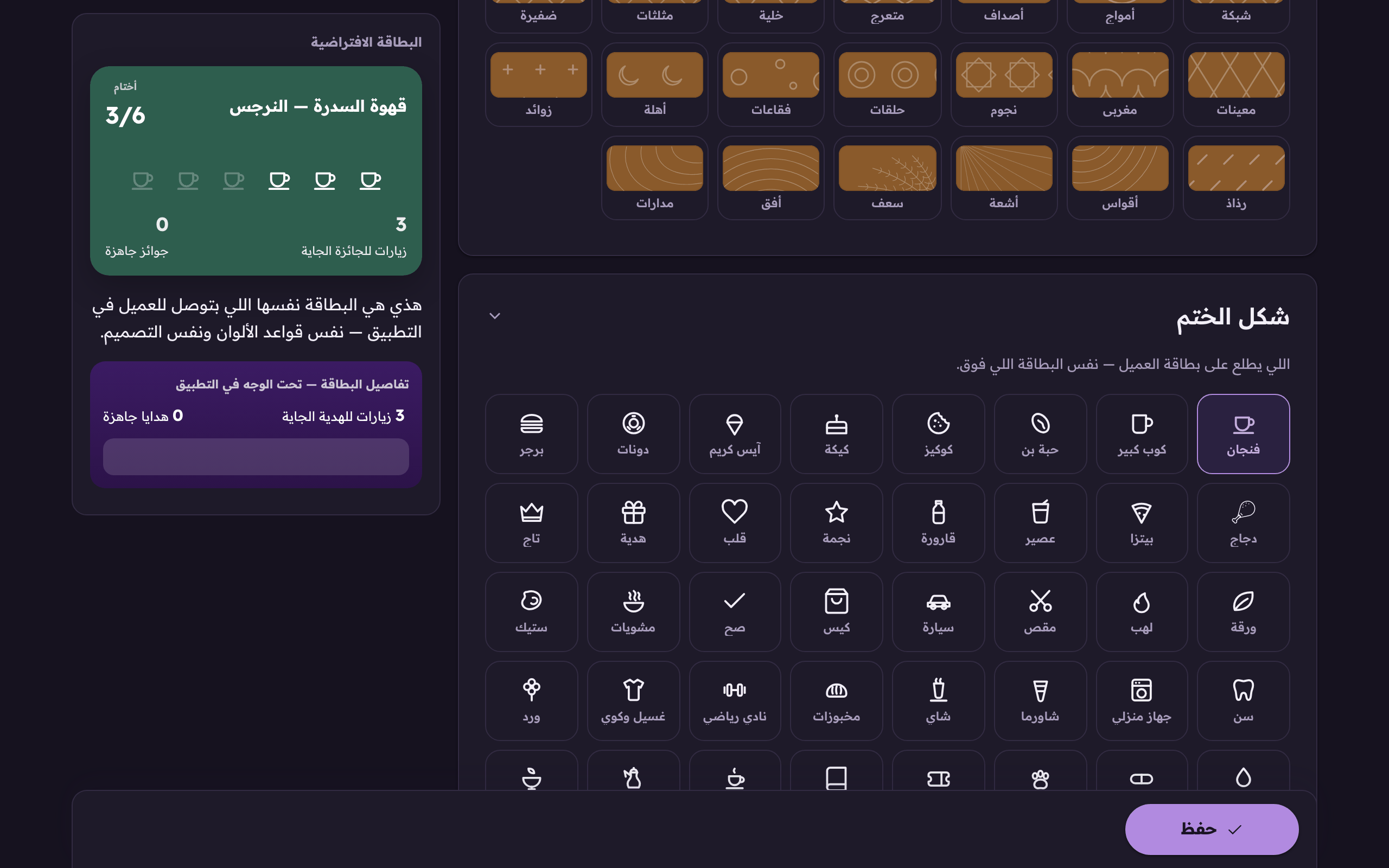Image resolution: width=1389 pixels, height=868 pixels.
Task: Select the فنجان cup stamp shape
Action: pos(1243,434)
